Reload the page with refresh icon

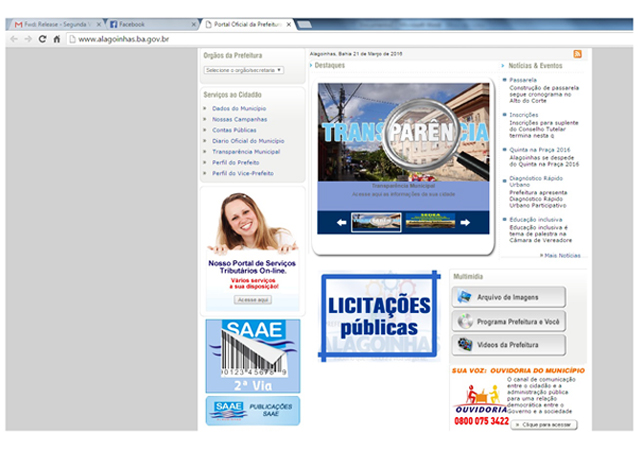click(42, 39)
